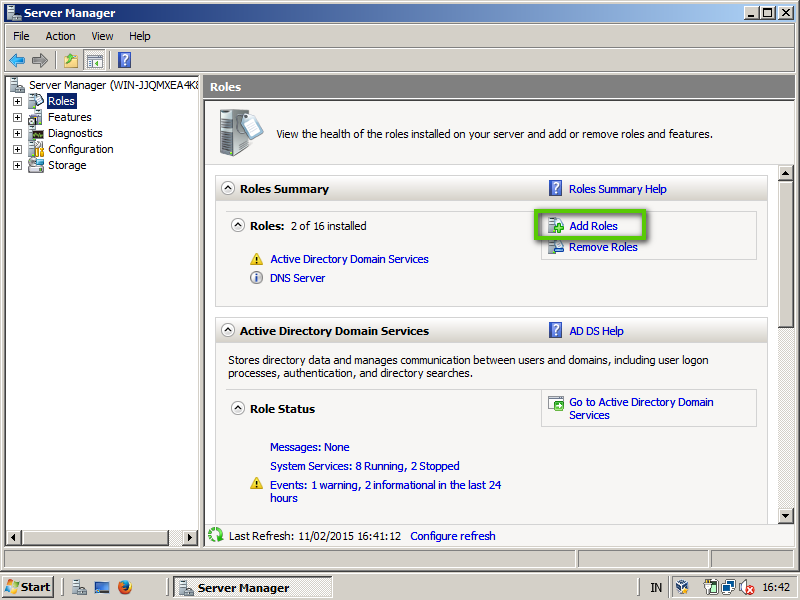Click the Forward arrow toolbar button
Viewport: 800px width, 600px height.
pos(40,60)
